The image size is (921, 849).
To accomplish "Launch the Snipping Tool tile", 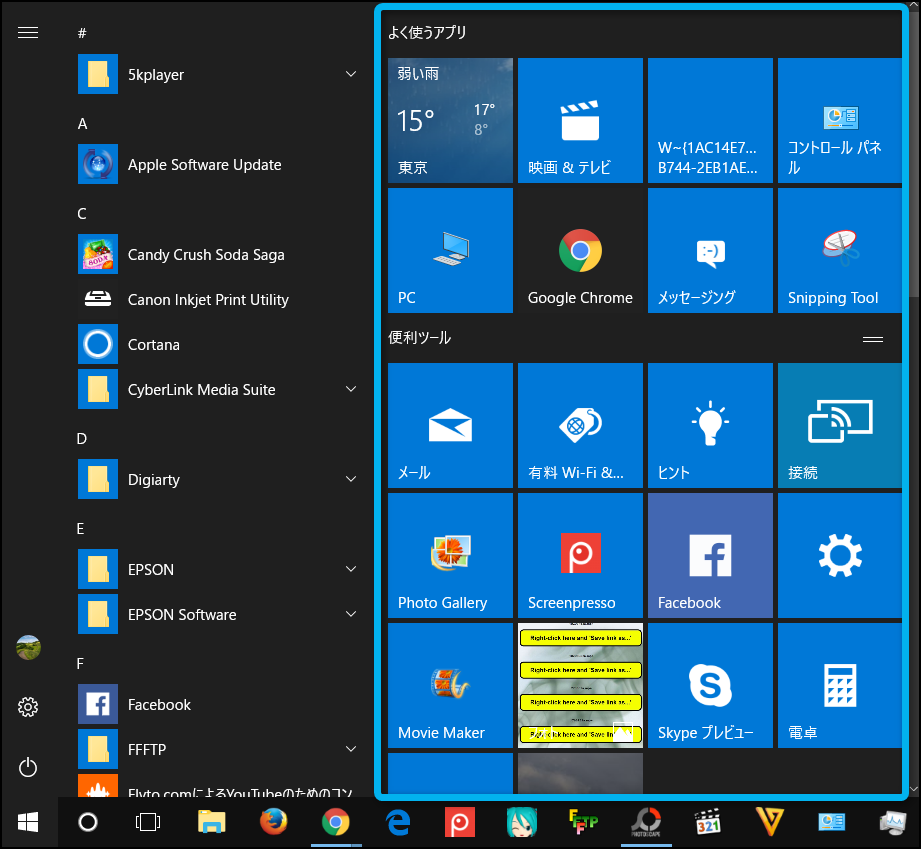I will (x=840, y=250).
